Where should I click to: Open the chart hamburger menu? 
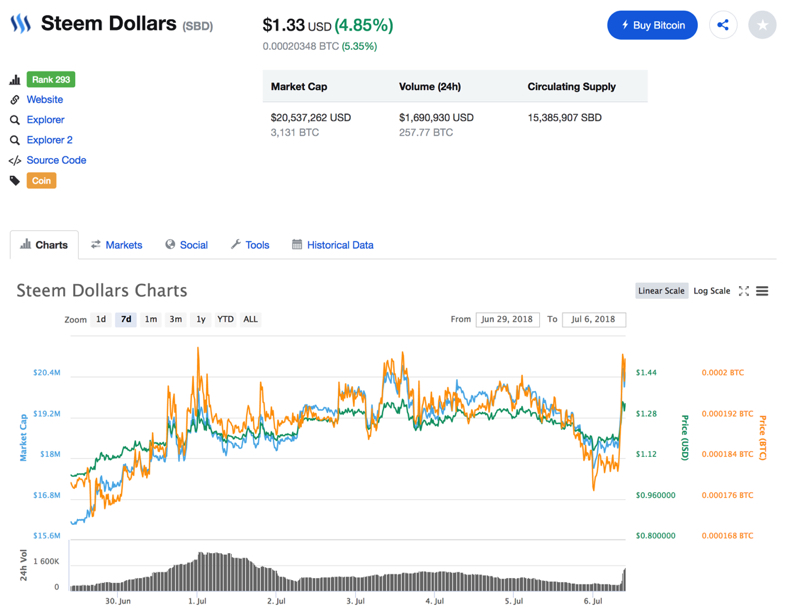pyautogui.click(x=762, y=291)
